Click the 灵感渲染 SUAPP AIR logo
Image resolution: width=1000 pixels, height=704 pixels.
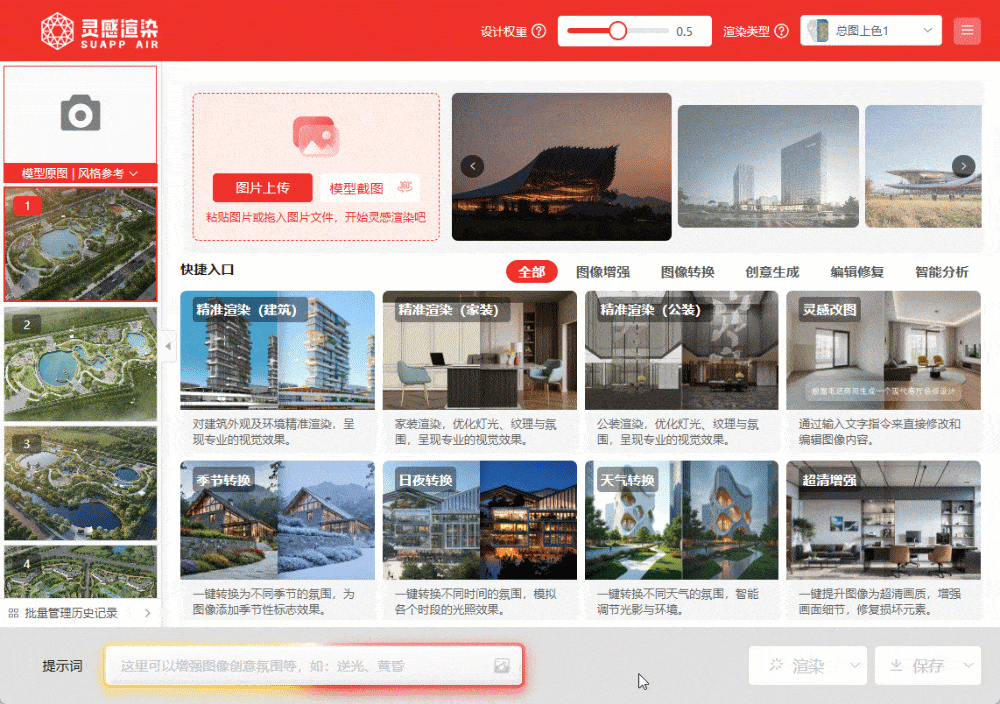[x=99, y=31]
